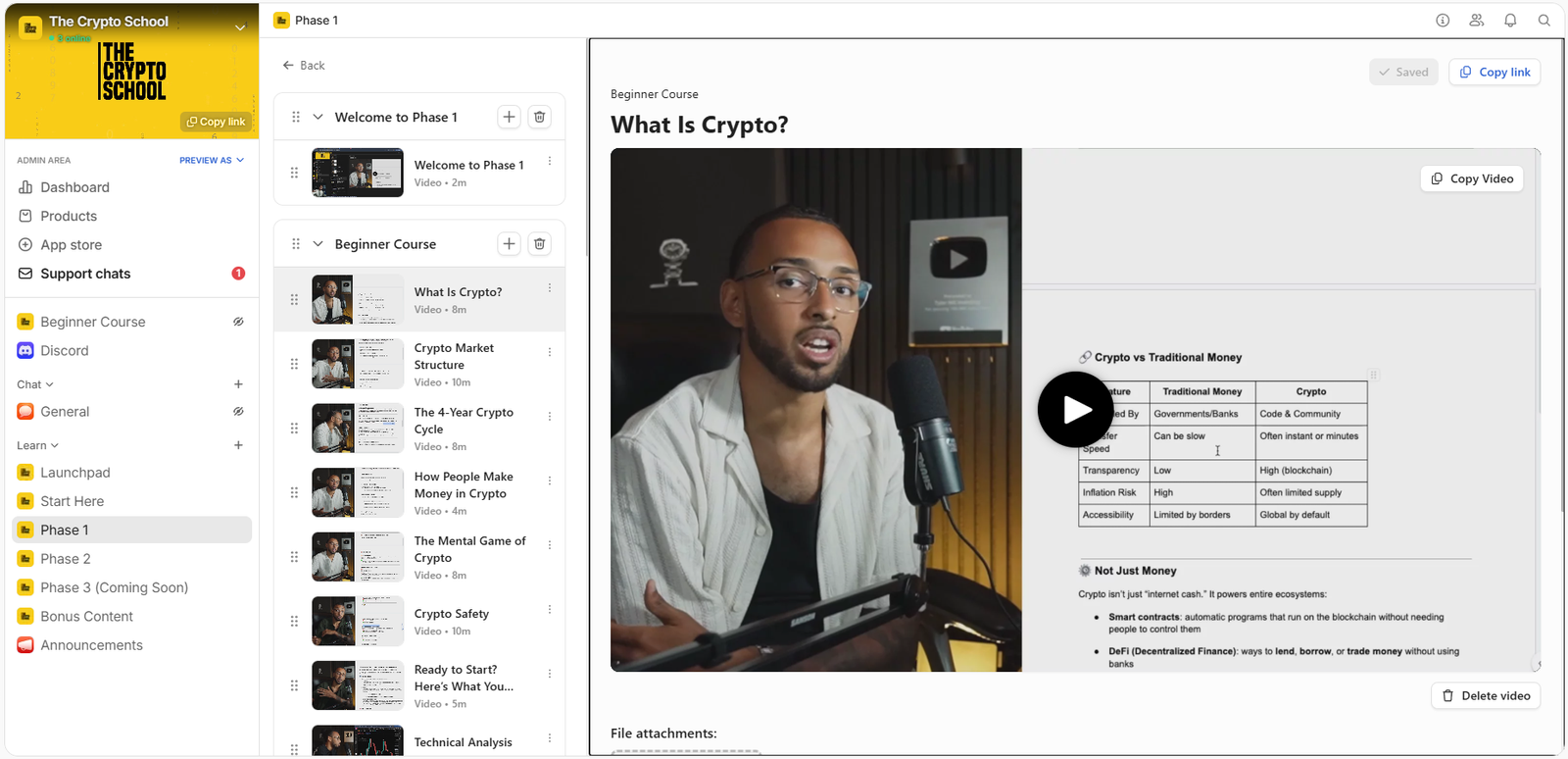Open options menu for Crypto Safety lesson
Viewport: 1568px width, 759px height.
point(550,610)
